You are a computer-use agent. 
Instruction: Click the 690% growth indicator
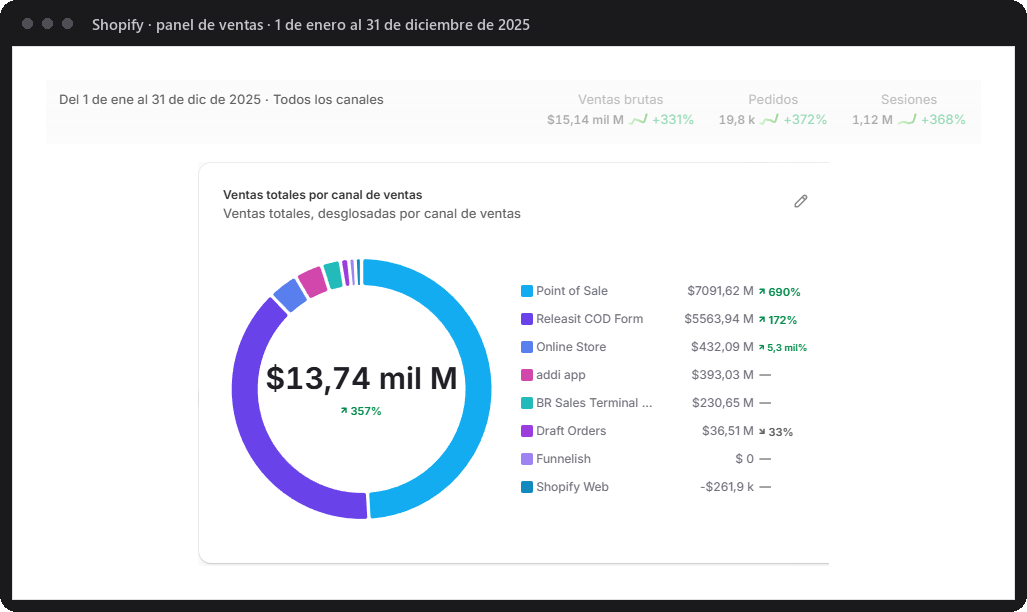(x=779, y=292)
